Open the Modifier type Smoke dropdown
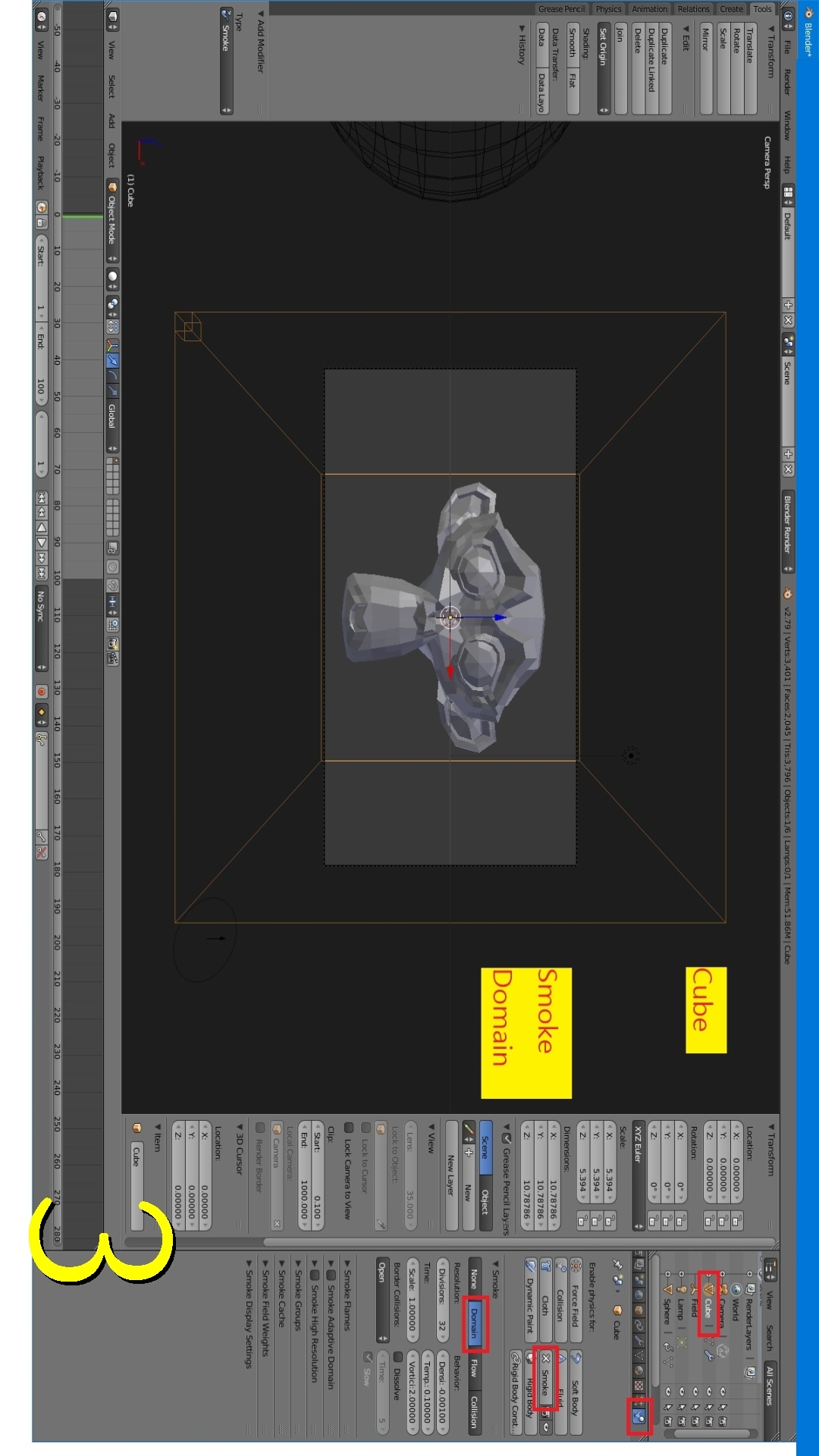The height and width of the screenshot is (1456, 819). coord(226,61)
